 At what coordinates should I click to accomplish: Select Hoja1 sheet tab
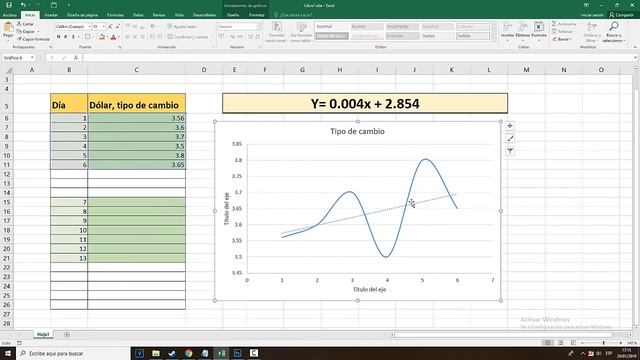[43, 335]
